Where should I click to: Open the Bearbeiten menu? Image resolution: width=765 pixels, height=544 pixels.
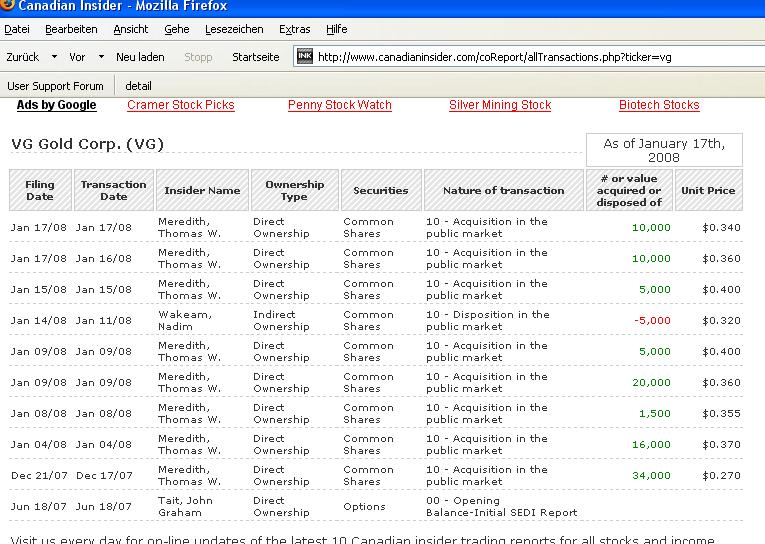(x=71, y=29)
